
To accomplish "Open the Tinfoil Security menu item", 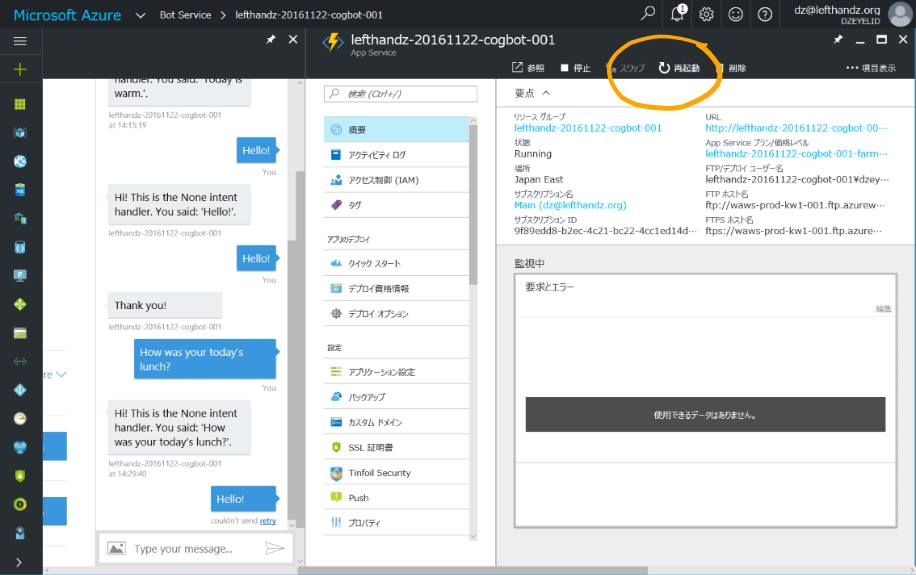I will pos(396,472).
